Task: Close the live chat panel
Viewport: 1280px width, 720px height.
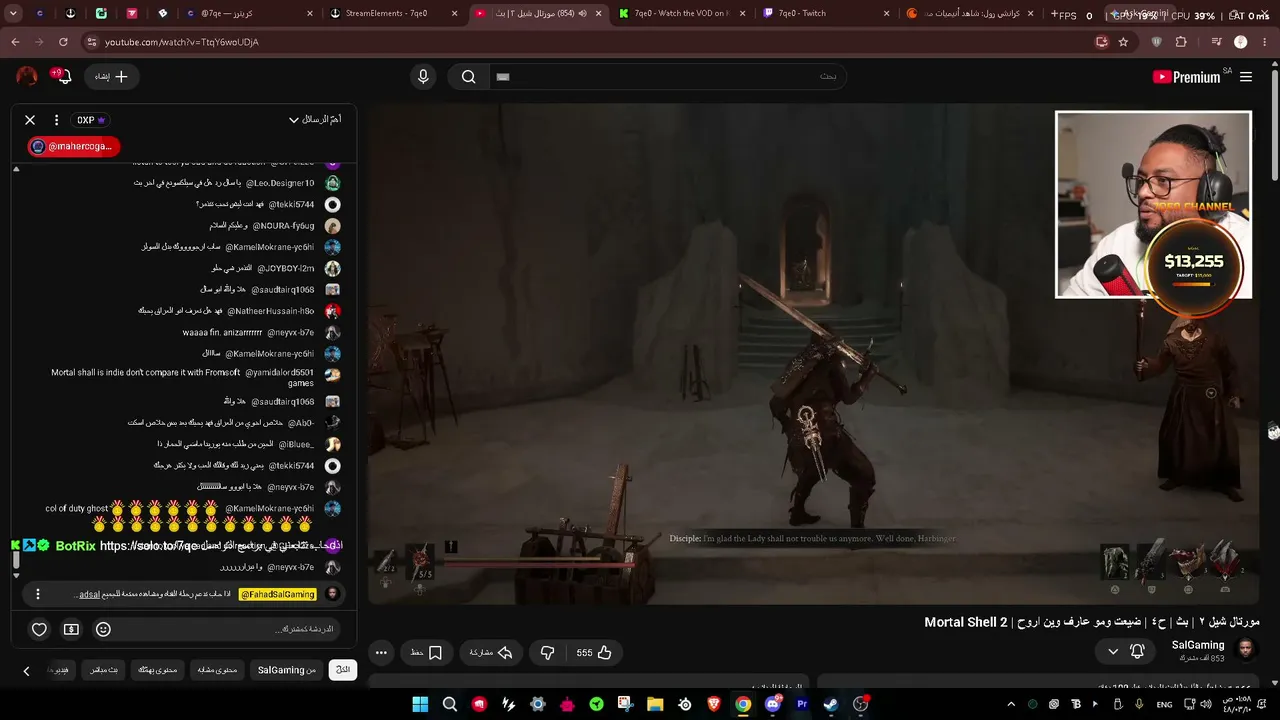Action: pyautogui.click(x=30, y=120)
